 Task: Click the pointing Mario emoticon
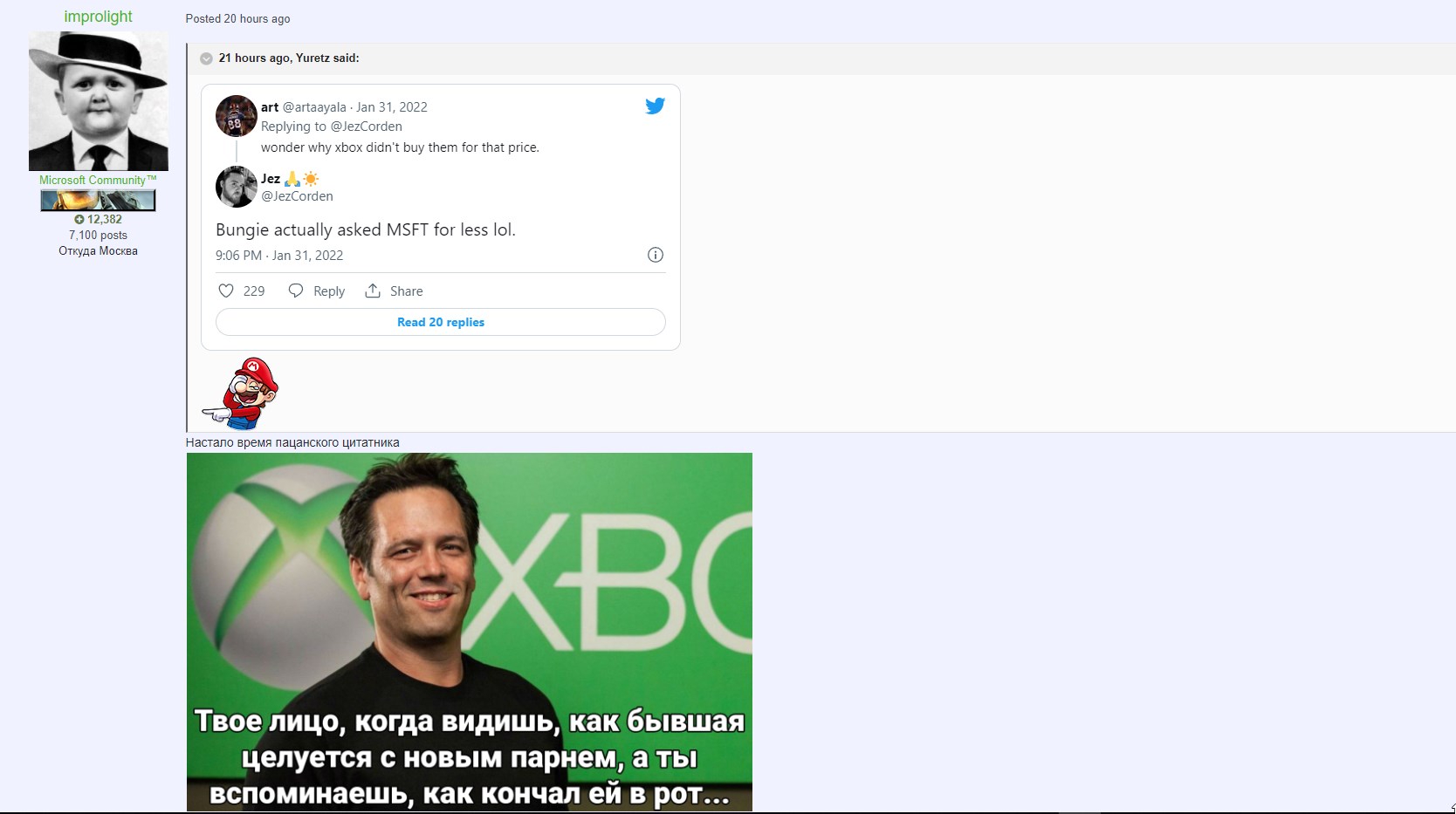tap(241, 393)
